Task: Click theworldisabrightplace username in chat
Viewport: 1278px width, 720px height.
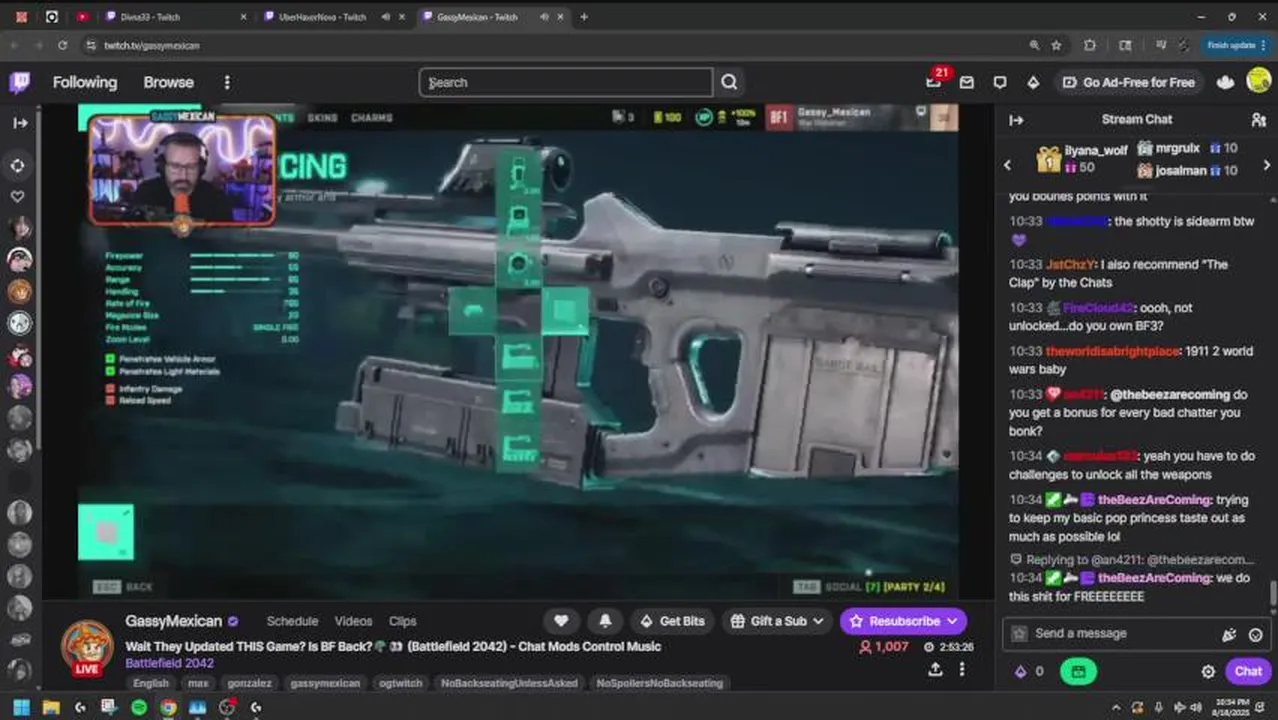Action: (1113, 351)
